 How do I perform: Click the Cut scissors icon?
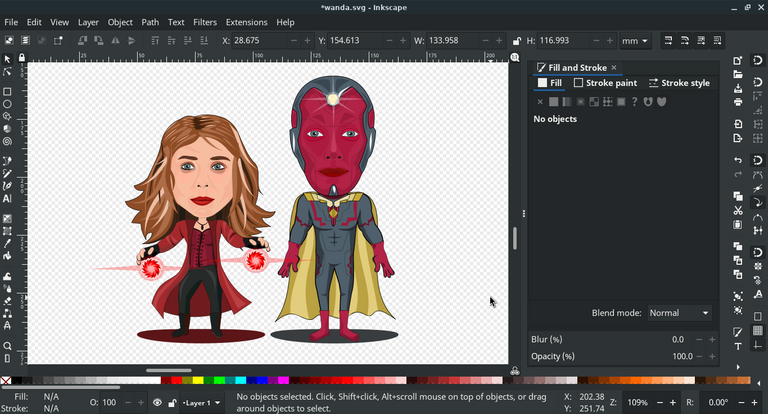(738, 211)
